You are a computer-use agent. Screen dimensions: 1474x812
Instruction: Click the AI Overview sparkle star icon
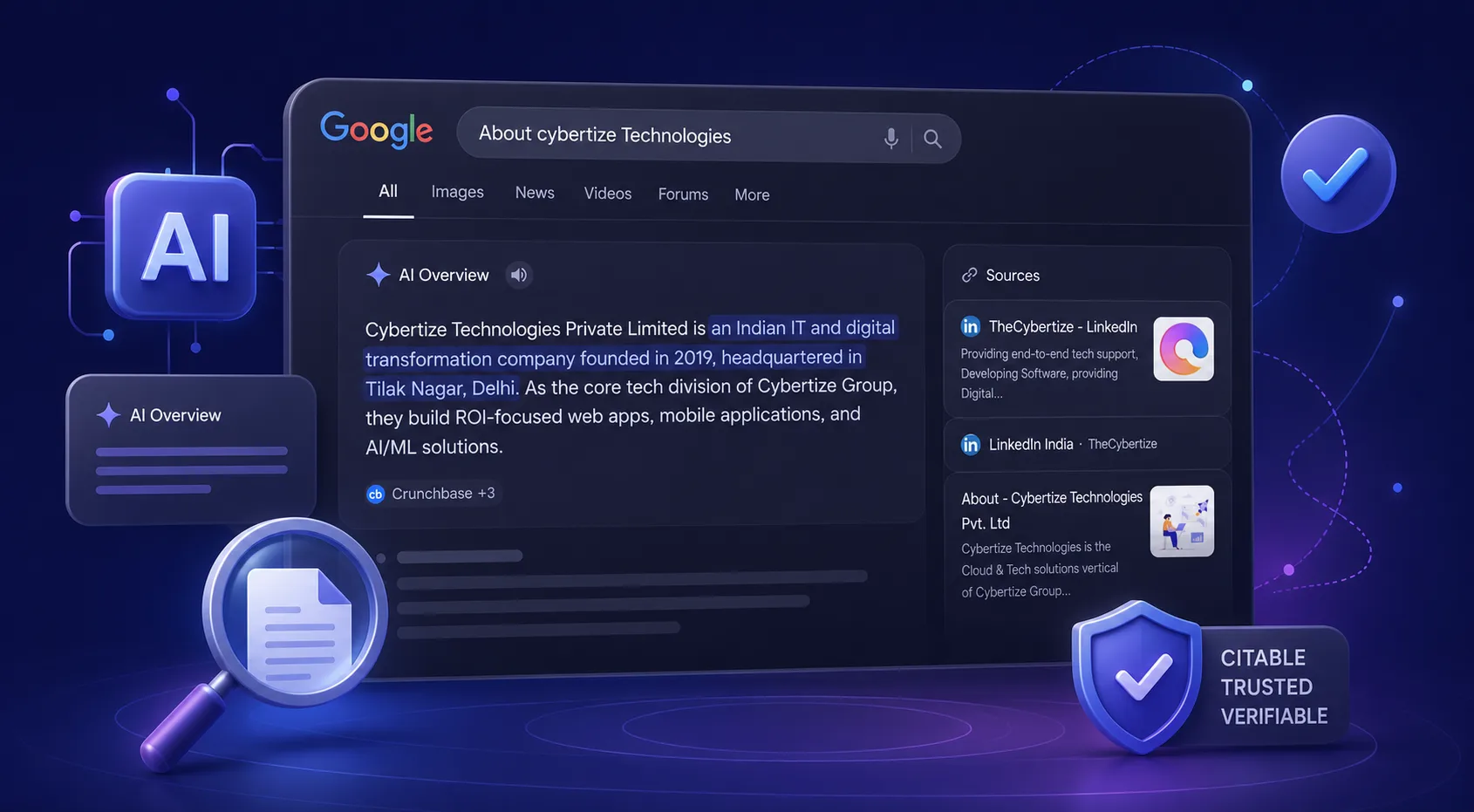pyautogui.click(x=378, y=275)
